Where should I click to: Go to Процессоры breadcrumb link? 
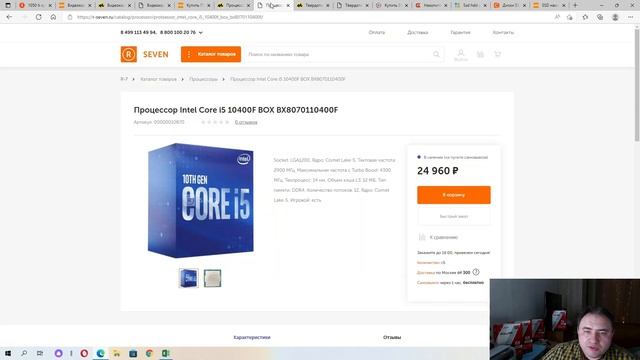click(203, 79)
